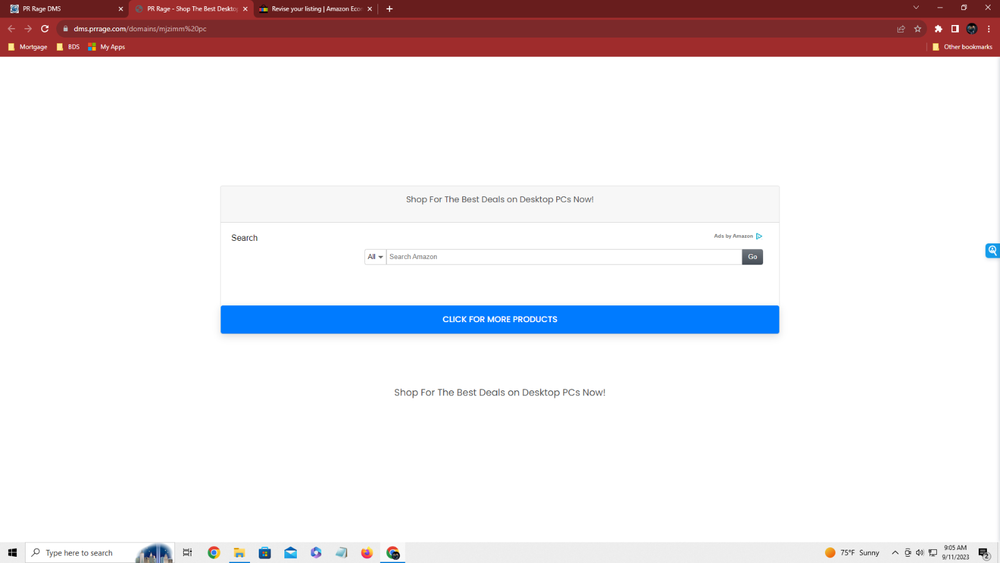The height and width of the screenshot is (563, 1000).
Task: Expand the All category dropdown
Action: (375, 257)
